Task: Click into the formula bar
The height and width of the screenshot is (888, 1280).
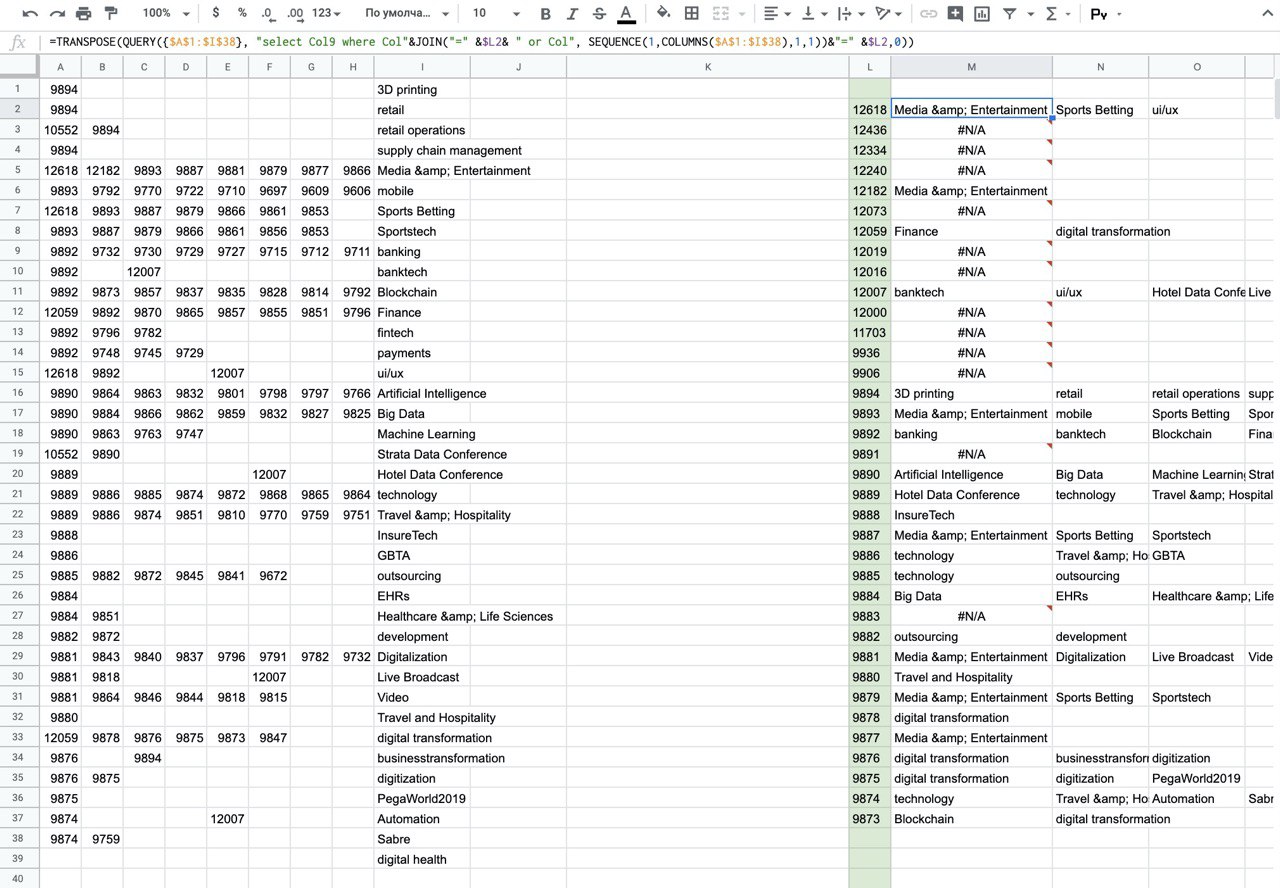Action: click(660, 42)
